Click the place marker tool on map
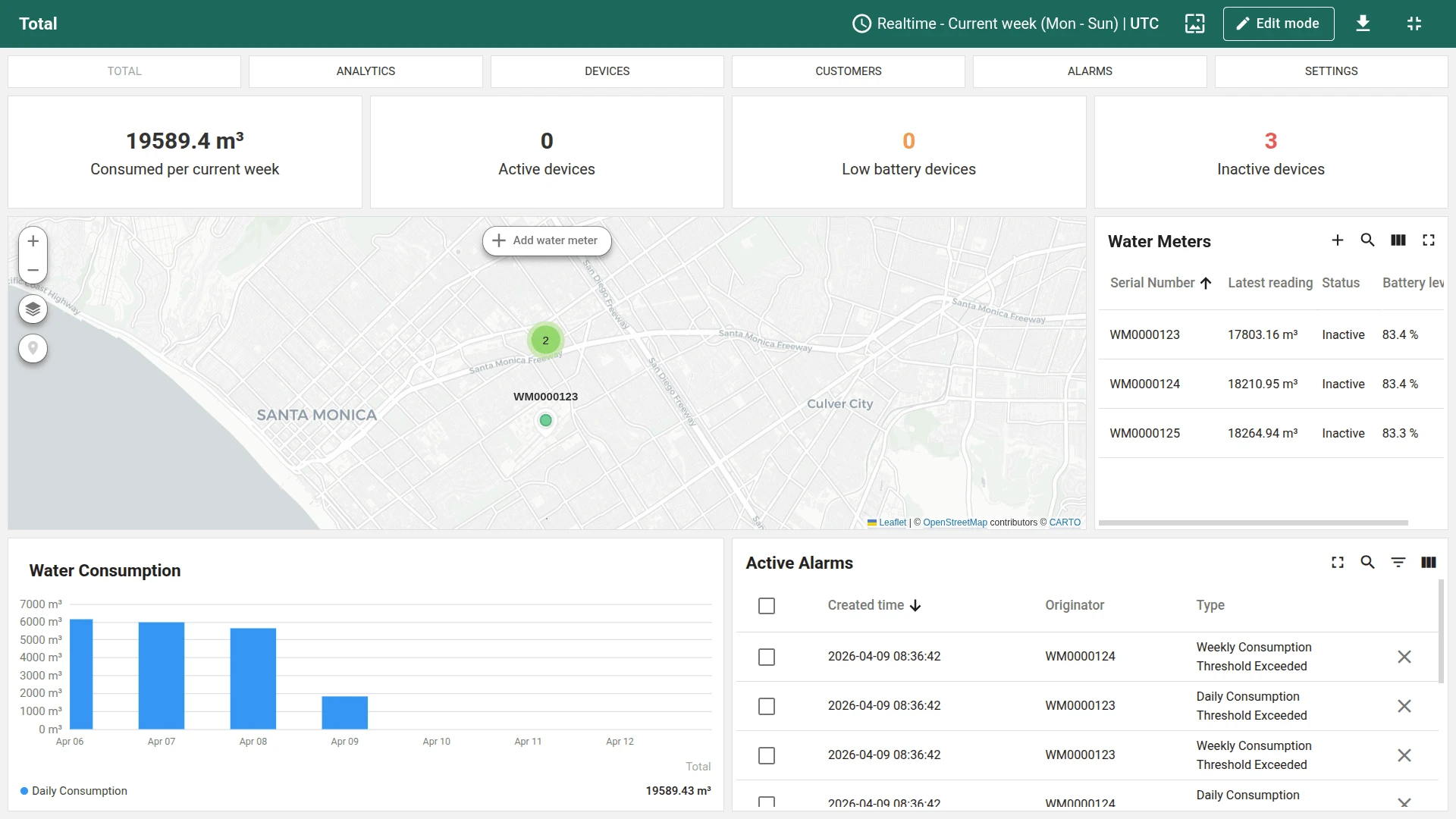The image size is (1456, 819). [x=33, y=349]
